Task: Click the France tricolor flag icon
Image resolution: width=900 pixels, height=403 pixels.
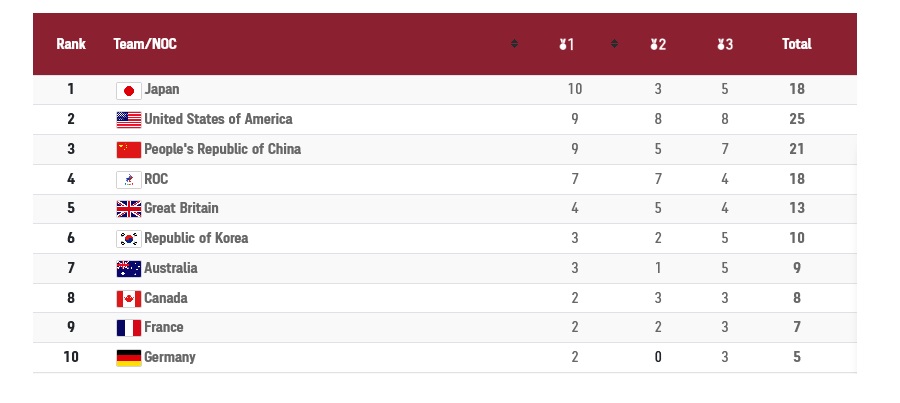Action: click(x=129, y=328)
